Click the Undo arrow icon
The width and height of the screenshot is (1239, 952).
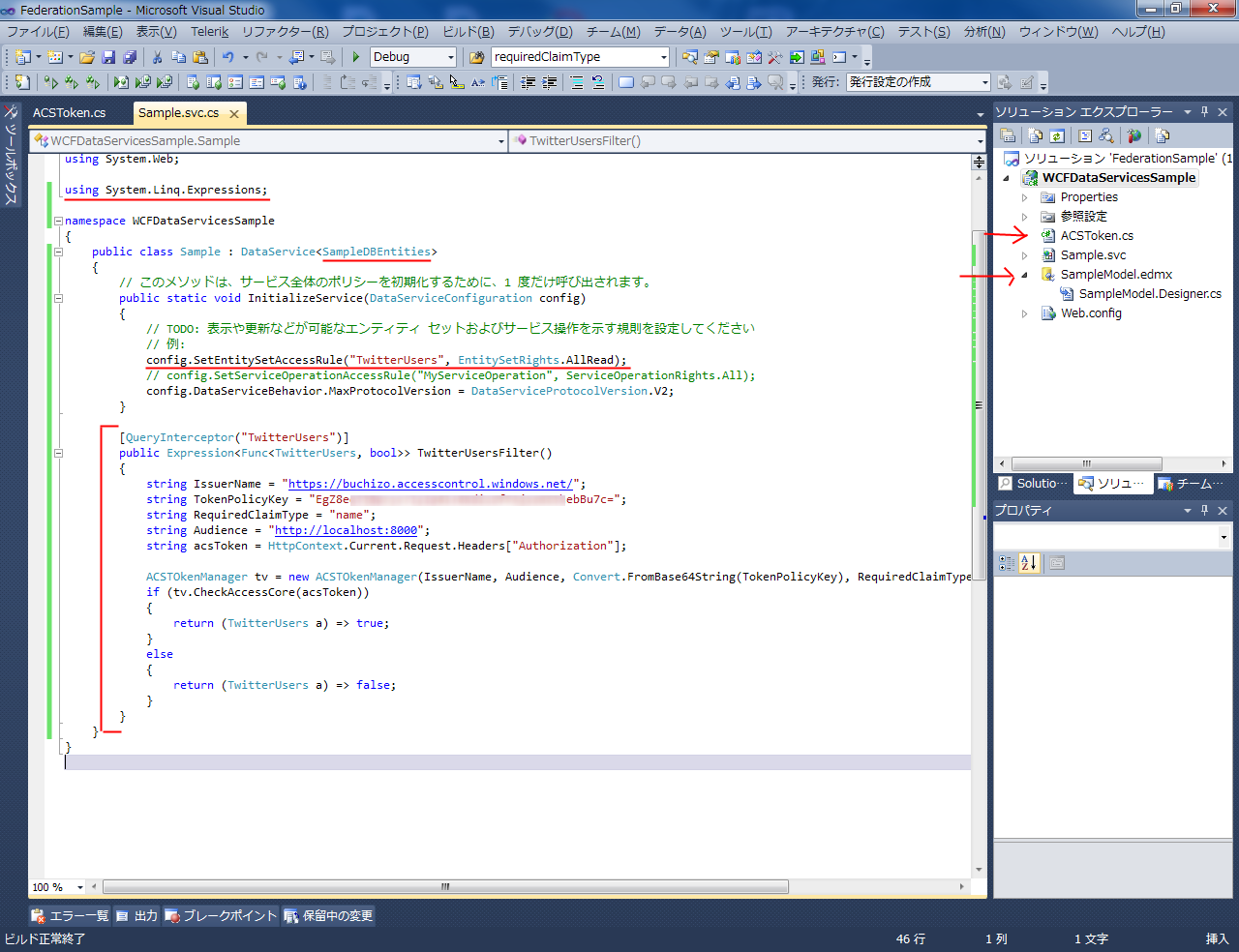227,57
